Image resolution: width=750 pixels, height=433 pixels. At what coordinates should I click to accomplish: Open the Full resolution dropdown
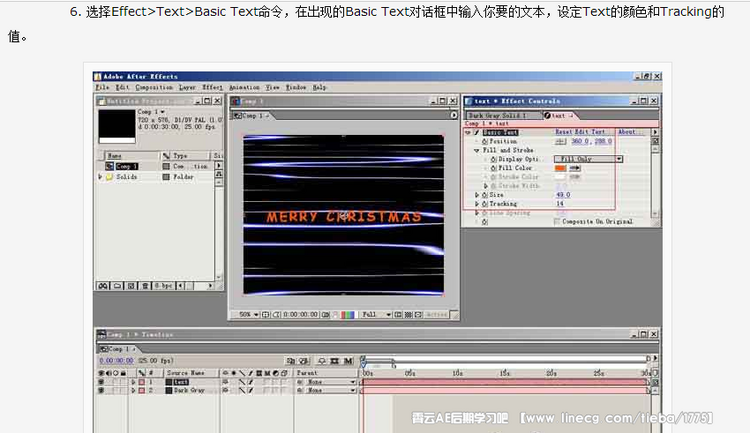point(376,314)
